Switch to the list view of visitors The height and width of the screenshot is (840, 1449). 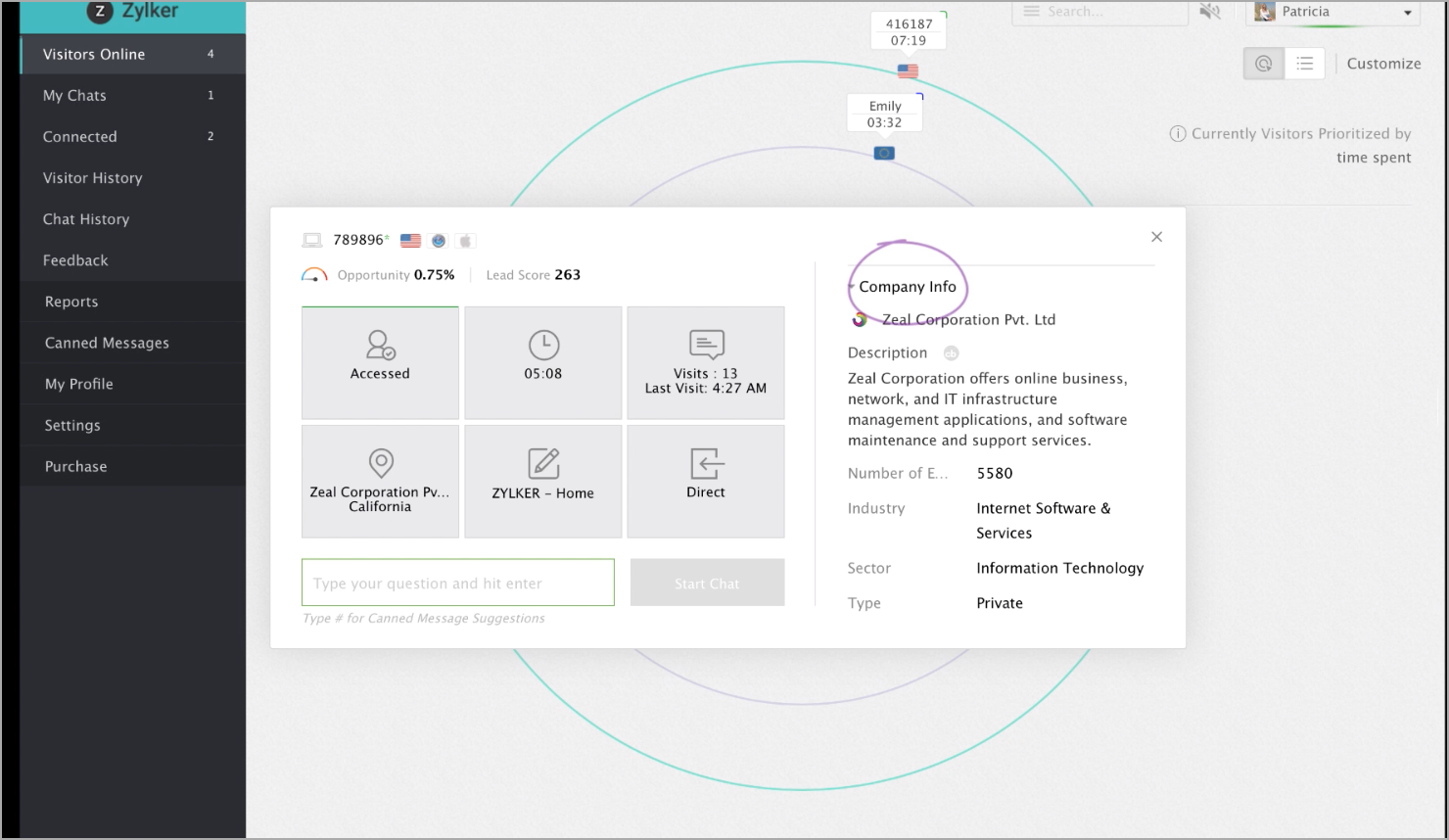[1305, 64]
